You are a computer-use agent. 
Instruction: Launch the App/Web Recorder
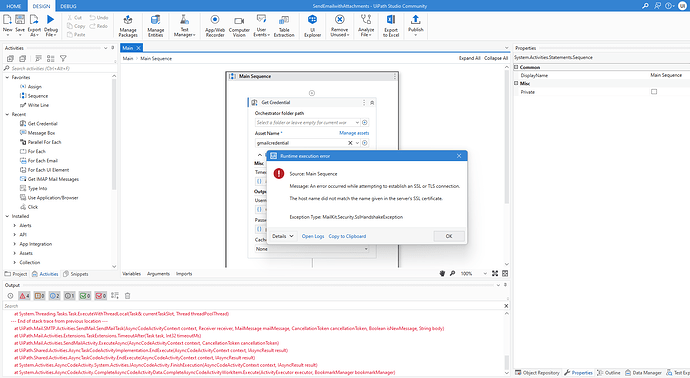click(x=215, y=26)
